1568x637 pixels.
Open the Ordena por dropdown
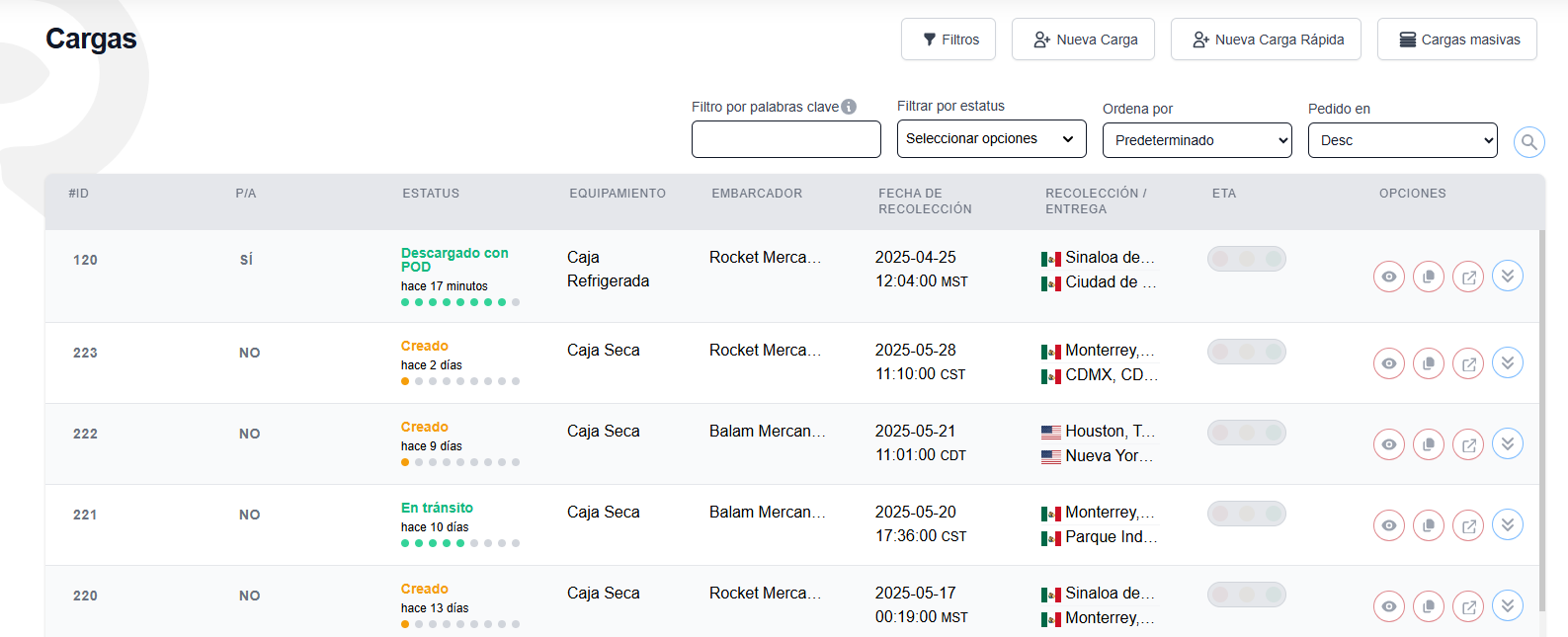tap(1197, 140)
